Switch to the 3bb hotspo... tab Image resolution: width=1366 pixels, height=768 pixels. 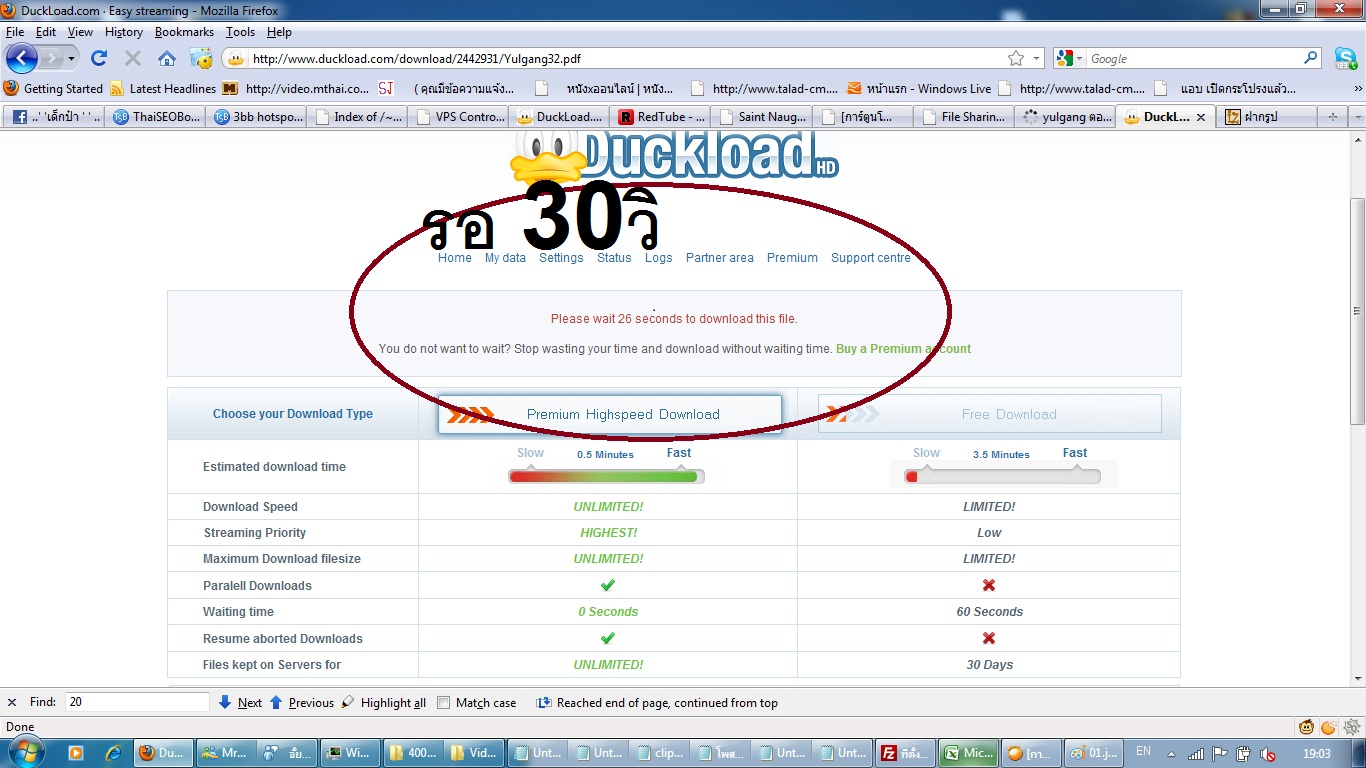point(256,117)
